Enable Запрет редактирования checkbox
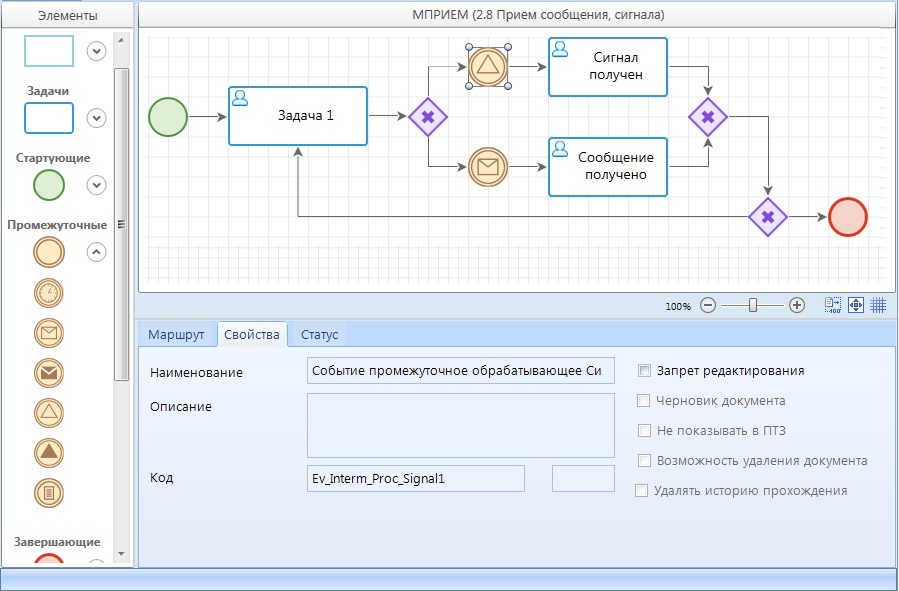Viewport: 899px width, 591px height. 645,371
